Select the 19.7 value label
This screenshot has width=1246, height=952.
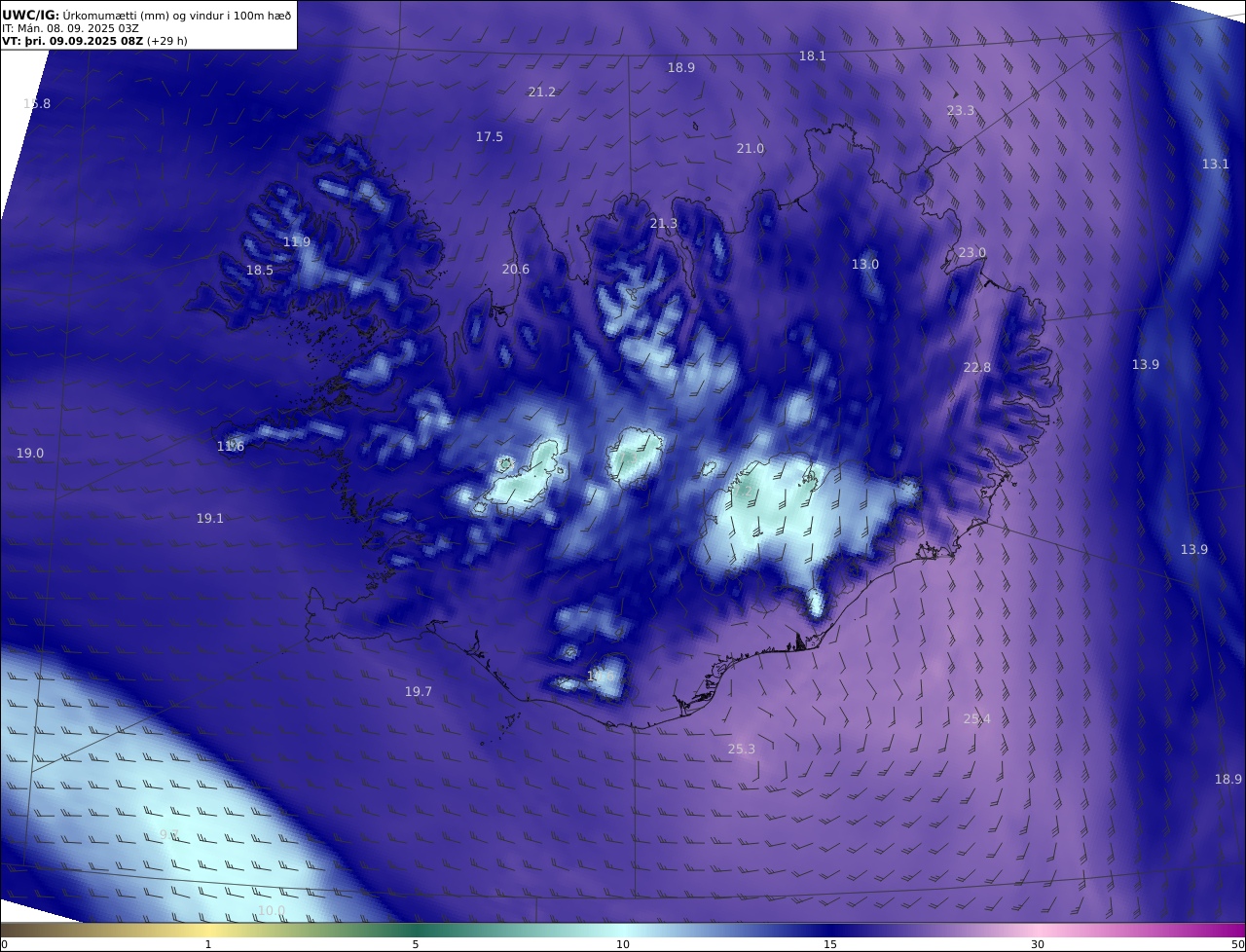(419, 691)
